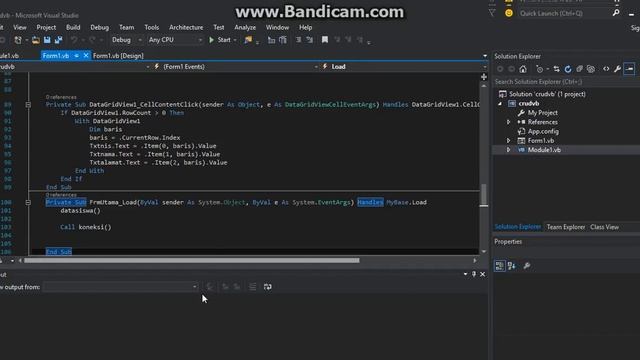Open the Tools menu
Screen dimensions: 640x360
pos(151,27)
